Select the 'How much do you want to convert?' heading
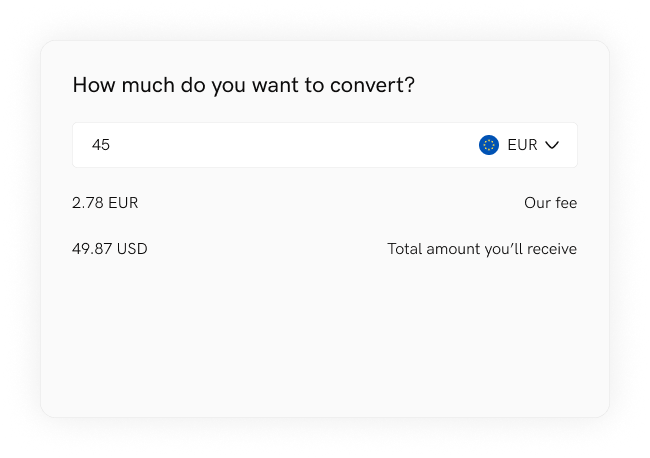The image size is (650, 458). point(243,85)
